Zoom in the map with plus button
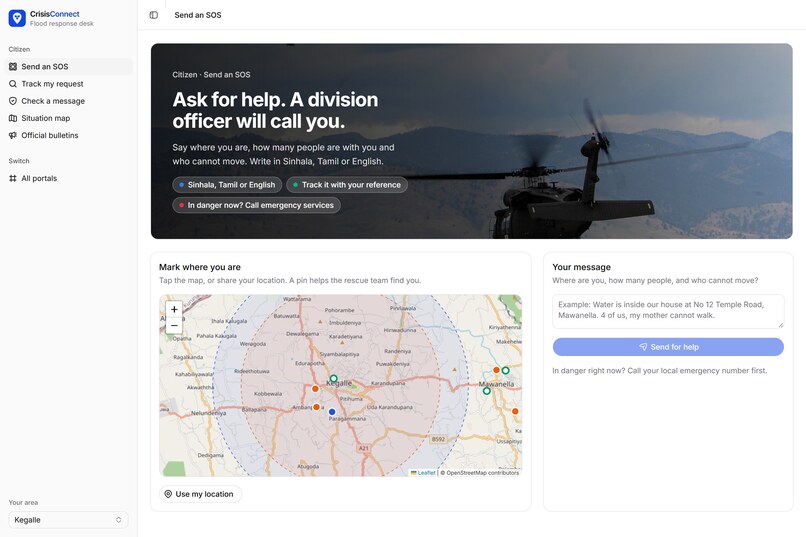Image resolution: width=806 pixels, height=537 pixels. pyautogui.click(x=174, y=309)
